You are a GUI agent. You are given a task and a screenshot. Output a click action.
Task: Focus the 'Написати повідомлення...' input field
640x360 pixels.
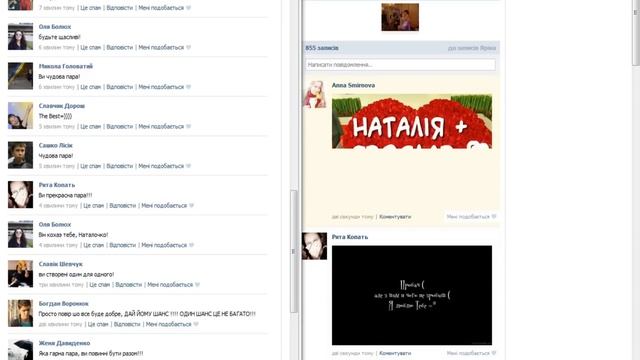pyautogui.click(x=400, y=64)
